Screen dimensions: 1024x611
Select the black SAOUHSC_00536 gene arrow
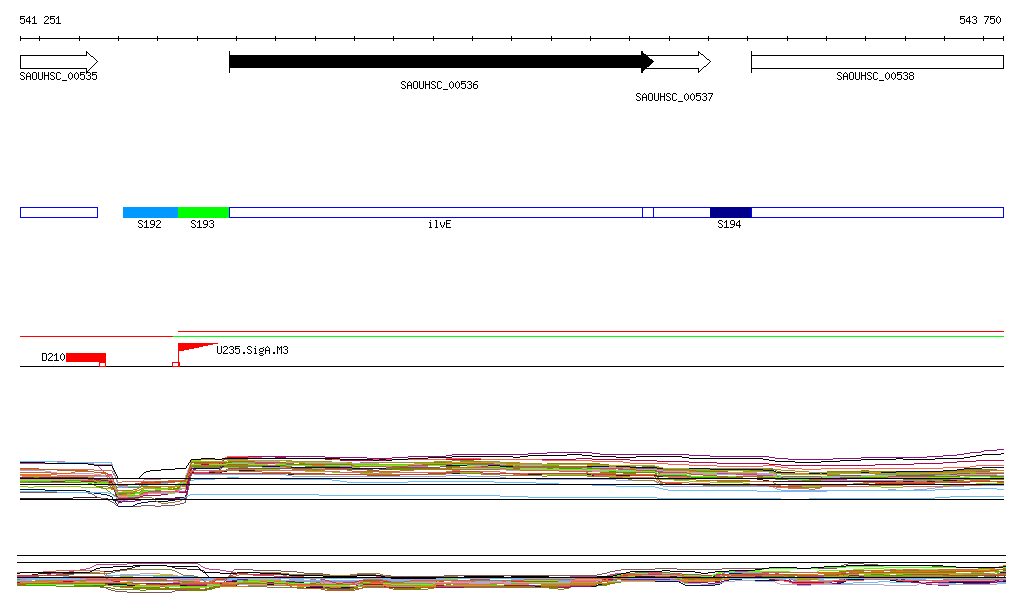440,62
